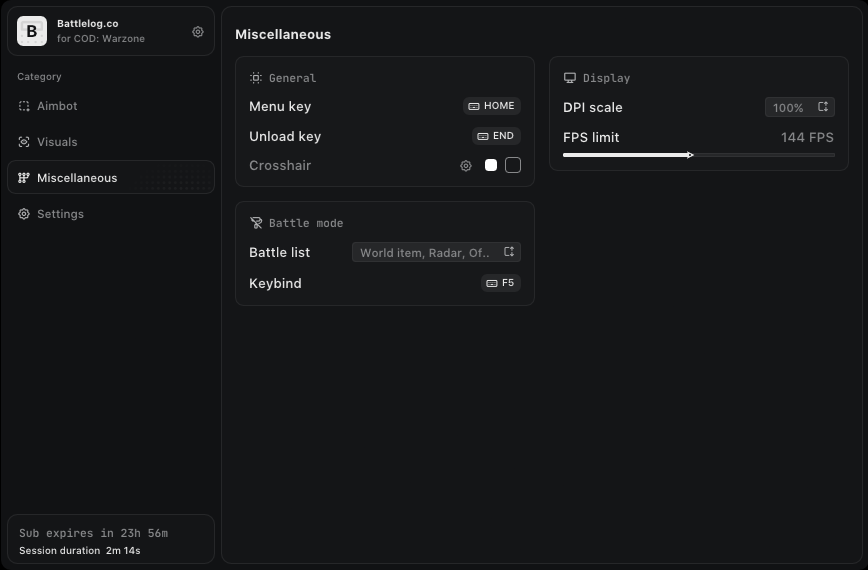Screen dimensions: 868x570
Task: Click the Battle mode F5 keybind
Action: pos(500,283)
